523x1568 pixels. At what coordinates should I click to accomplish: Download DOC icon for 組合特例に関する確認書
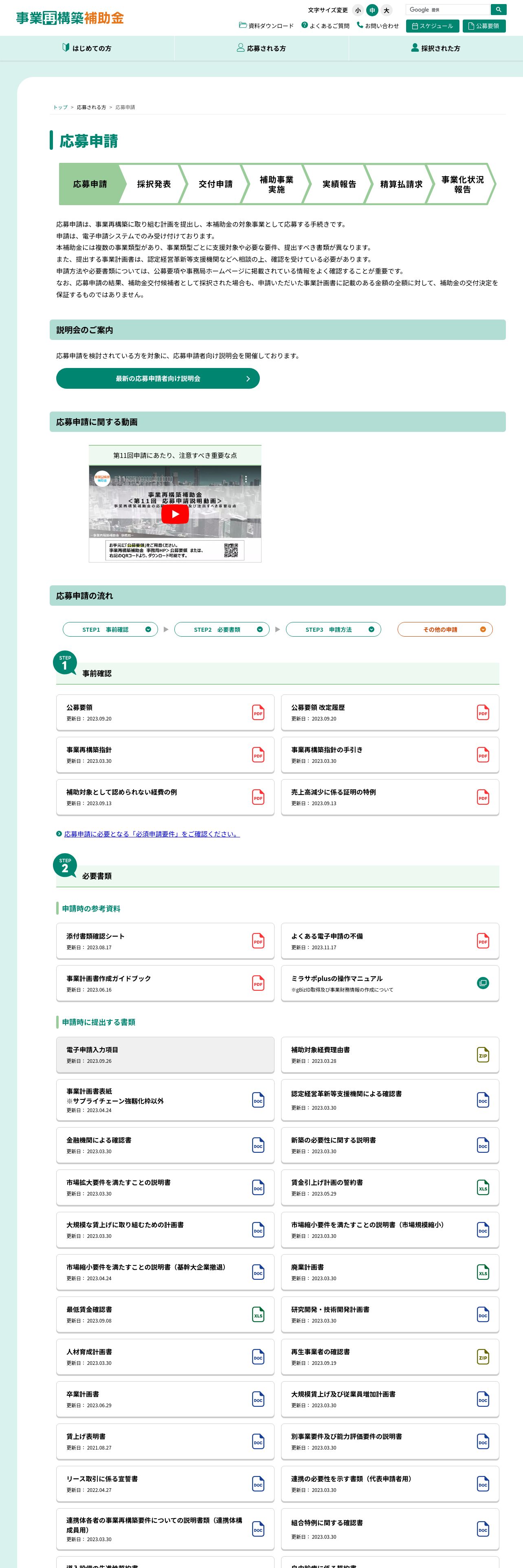coord(483,1529)
